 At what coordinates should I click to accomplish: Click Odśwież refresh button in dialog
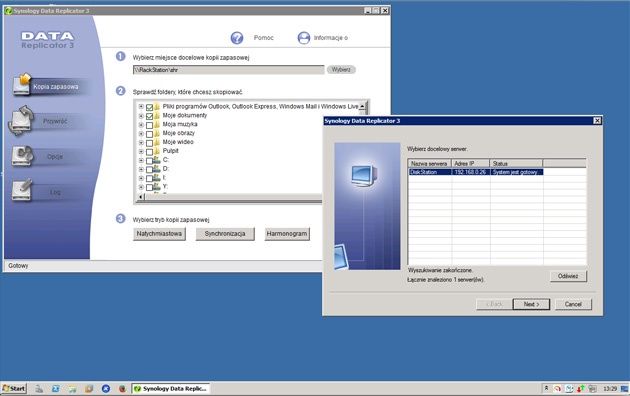tap(568, 276)
